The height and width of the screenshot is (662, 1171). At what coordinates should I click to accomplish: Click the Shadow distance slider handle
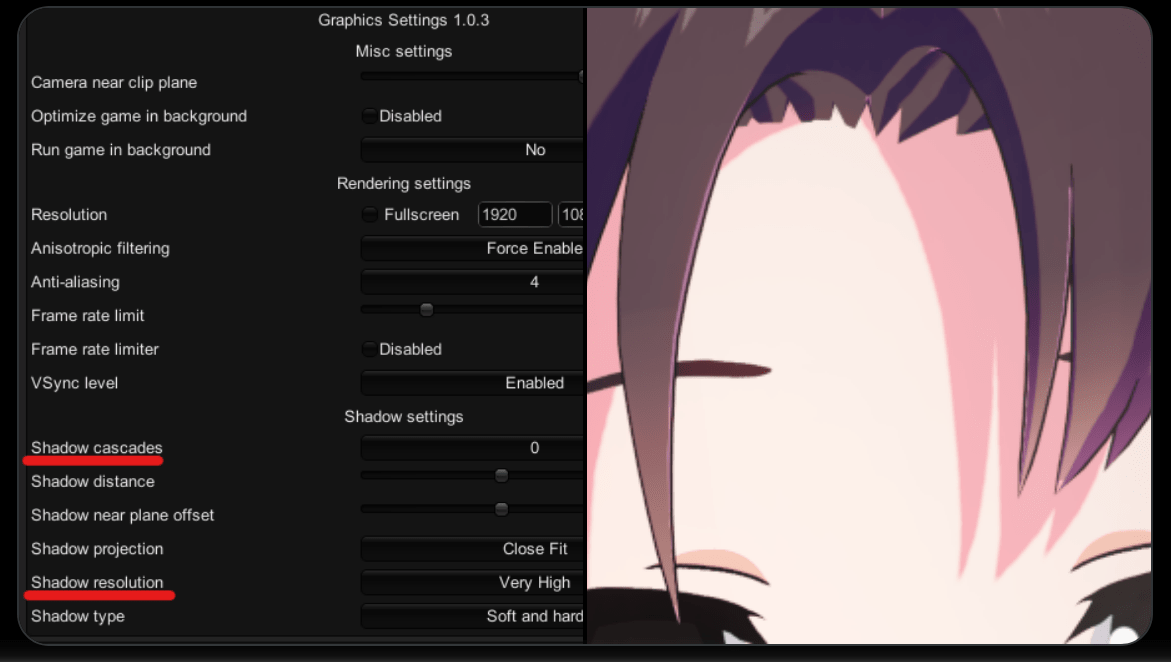[x=501, y=475]
